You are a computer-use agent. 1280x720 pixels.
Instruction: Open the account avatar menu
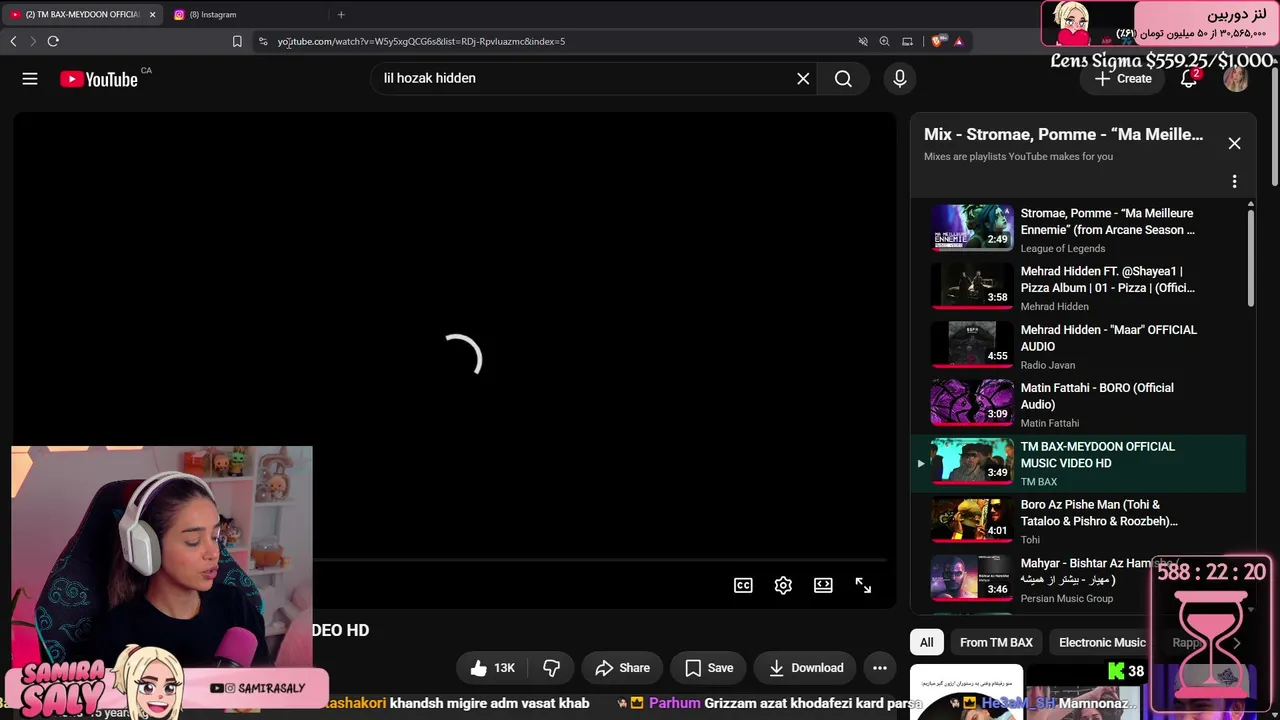1236,79
